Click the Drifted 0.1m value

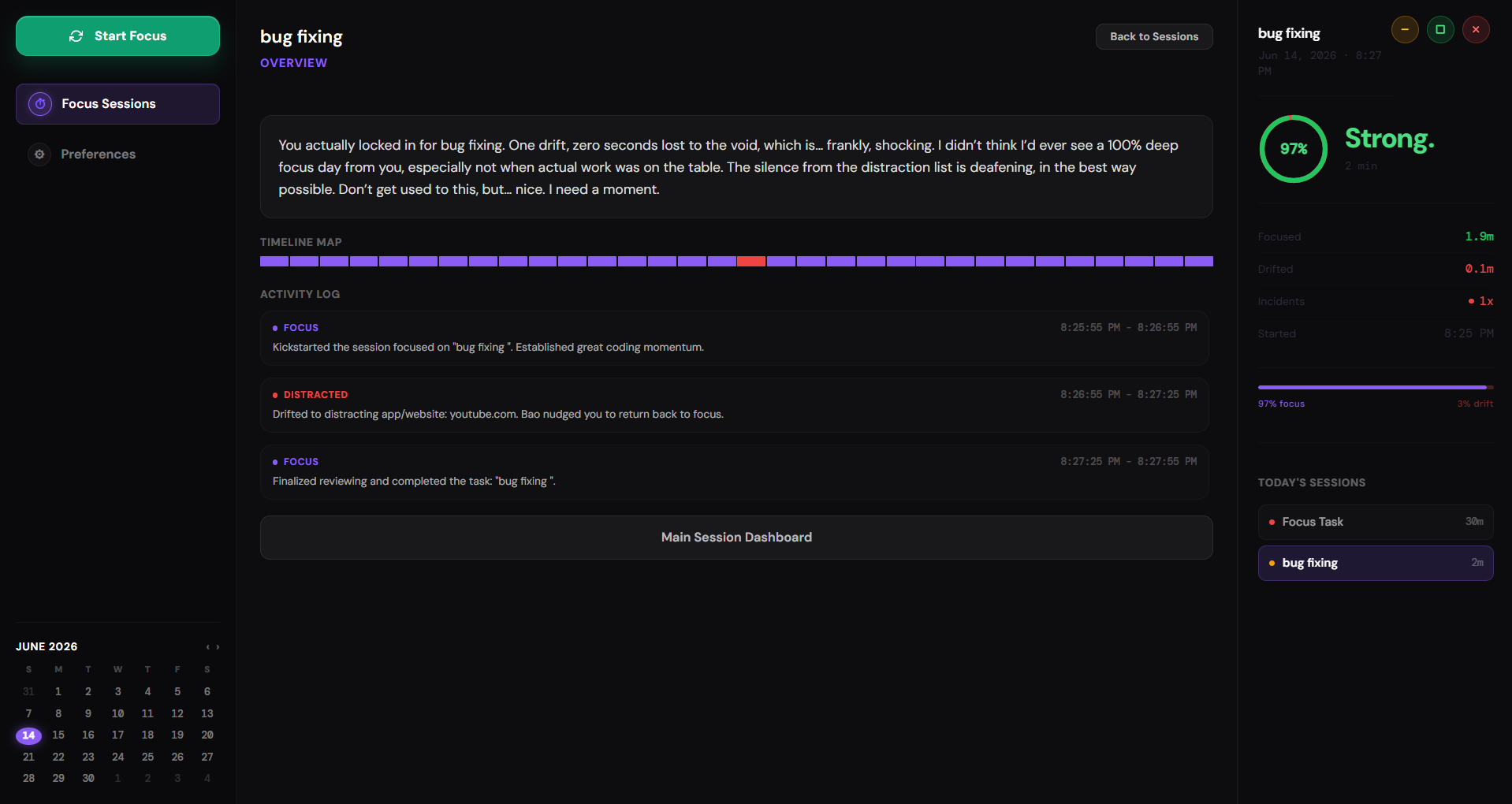click(1480, 269)
